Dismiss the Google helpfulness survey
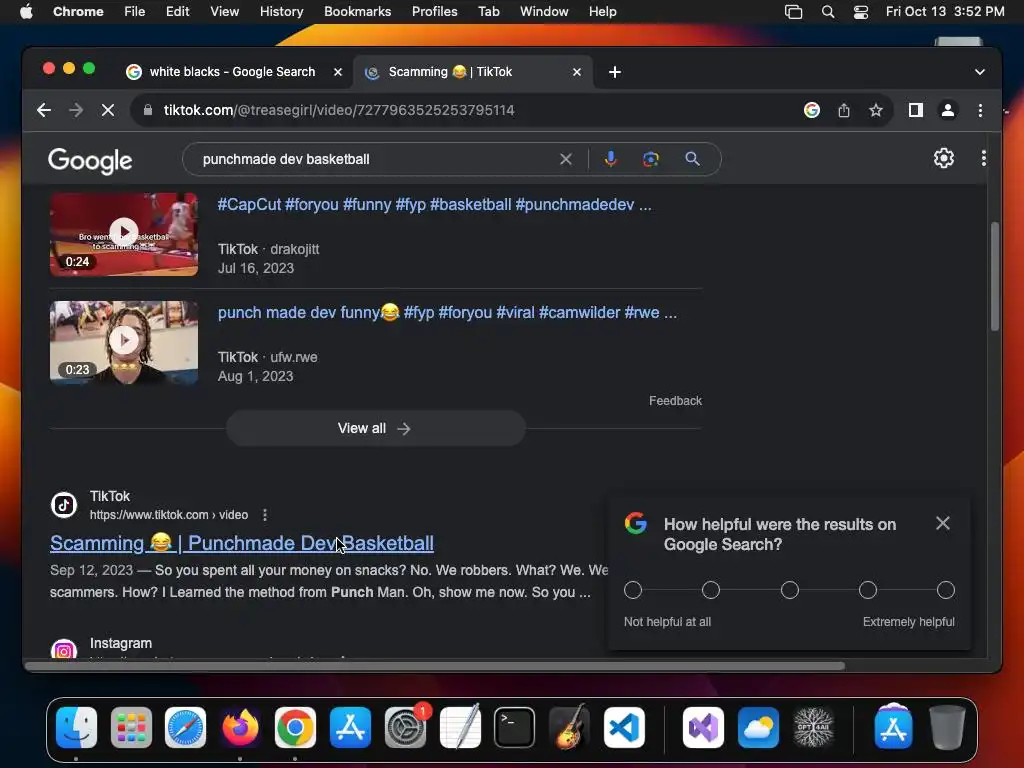The image size is (1024, 768). pyautogui.click(x=942, y=523)
